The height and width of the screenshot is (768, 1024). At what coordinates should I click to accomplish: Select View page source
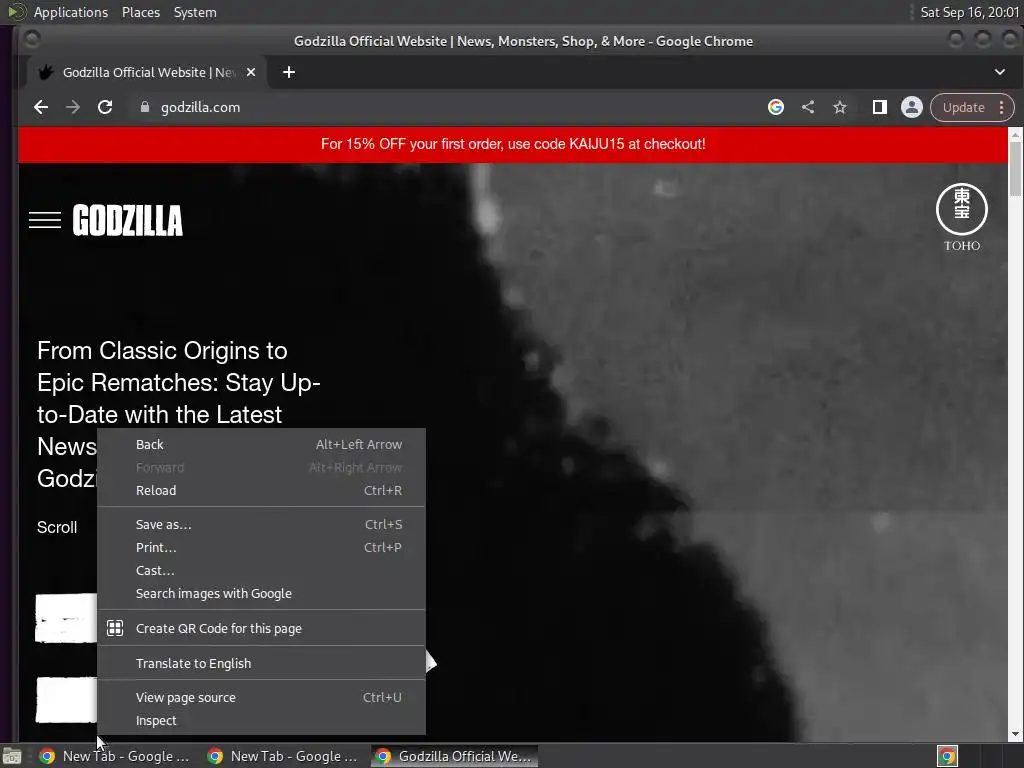(261, 697)
